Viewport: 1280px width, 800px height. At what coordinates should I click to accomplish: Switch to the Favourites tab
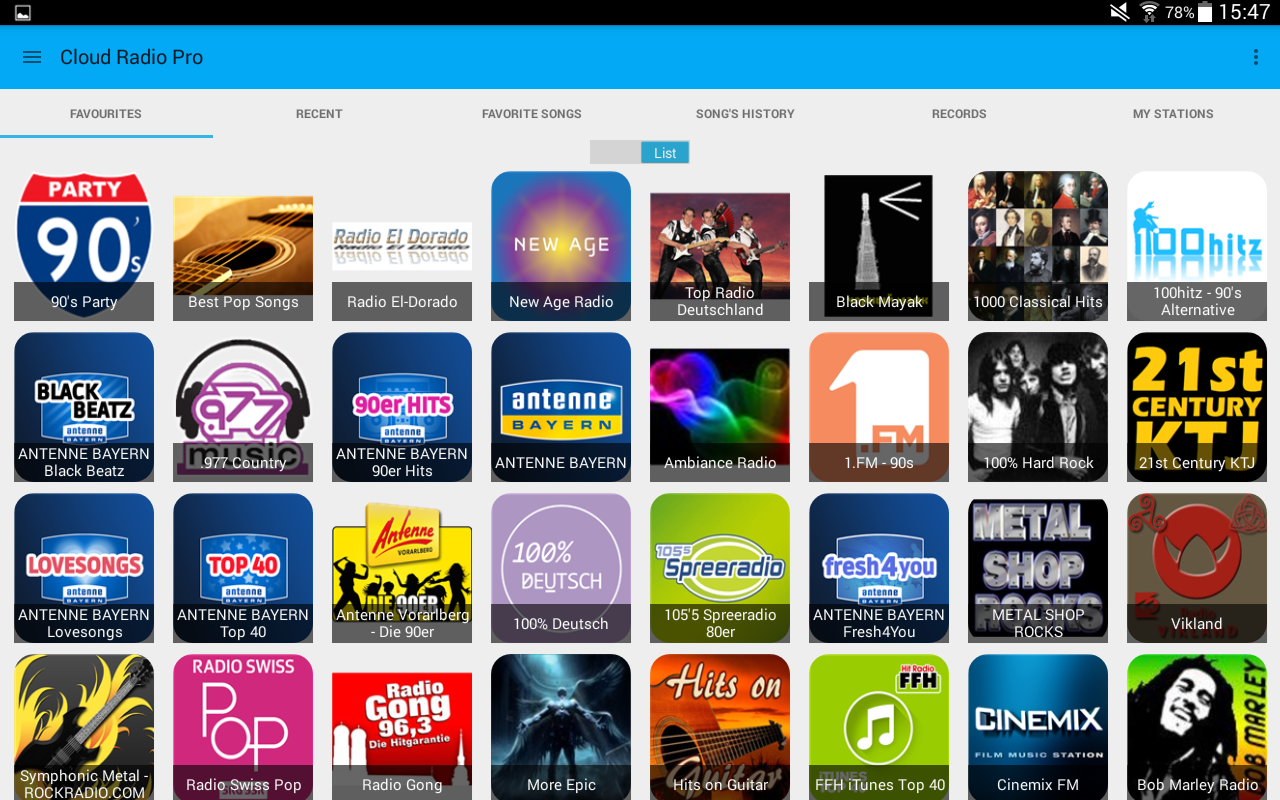pyautogui.click(x=106, y=114)
